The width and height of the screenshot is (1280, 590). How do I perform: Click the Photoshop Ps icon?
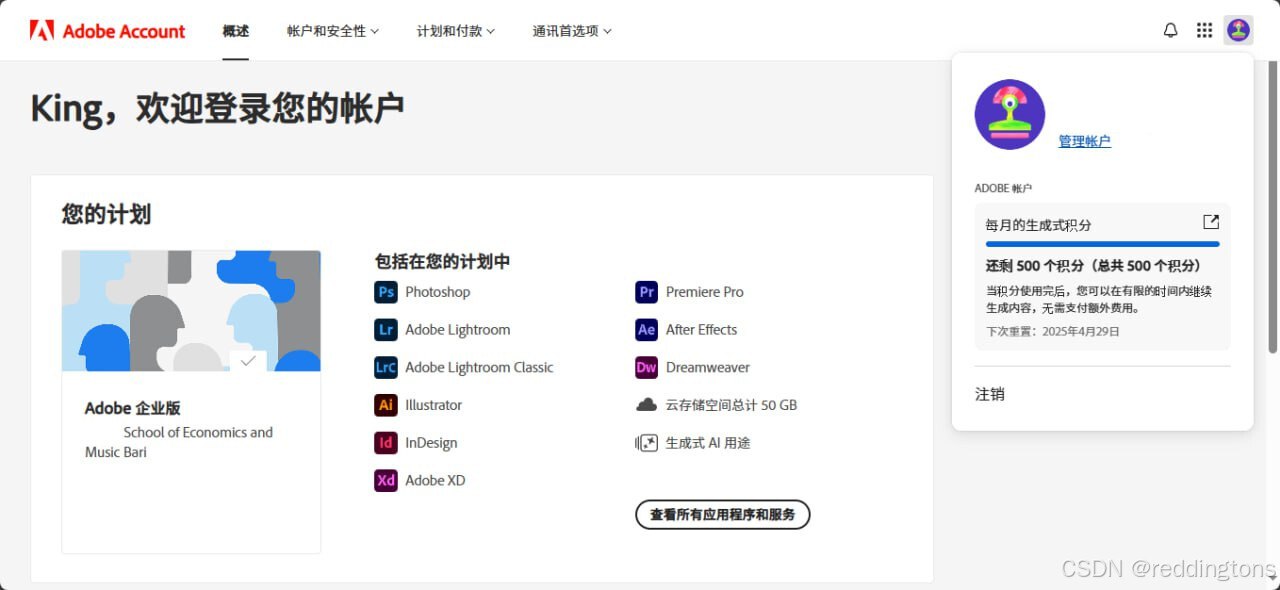[x=386, y=292]
